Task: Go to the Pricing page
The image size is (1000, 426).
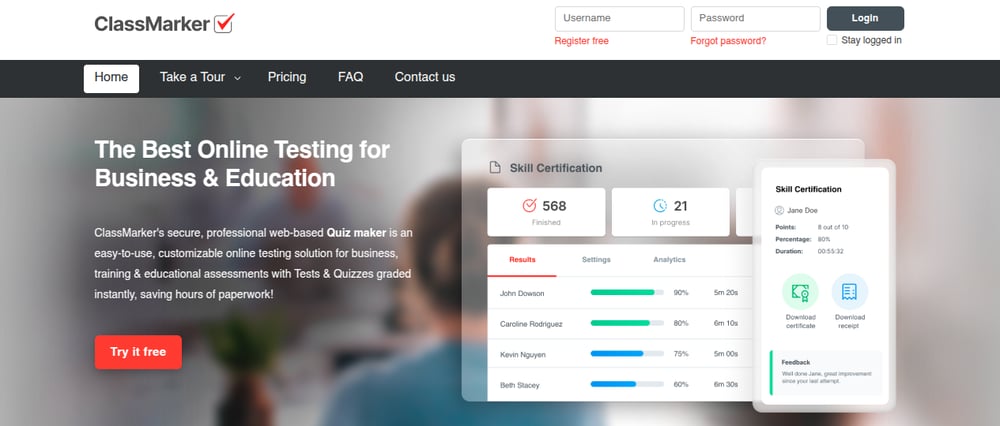Action: 287,77
